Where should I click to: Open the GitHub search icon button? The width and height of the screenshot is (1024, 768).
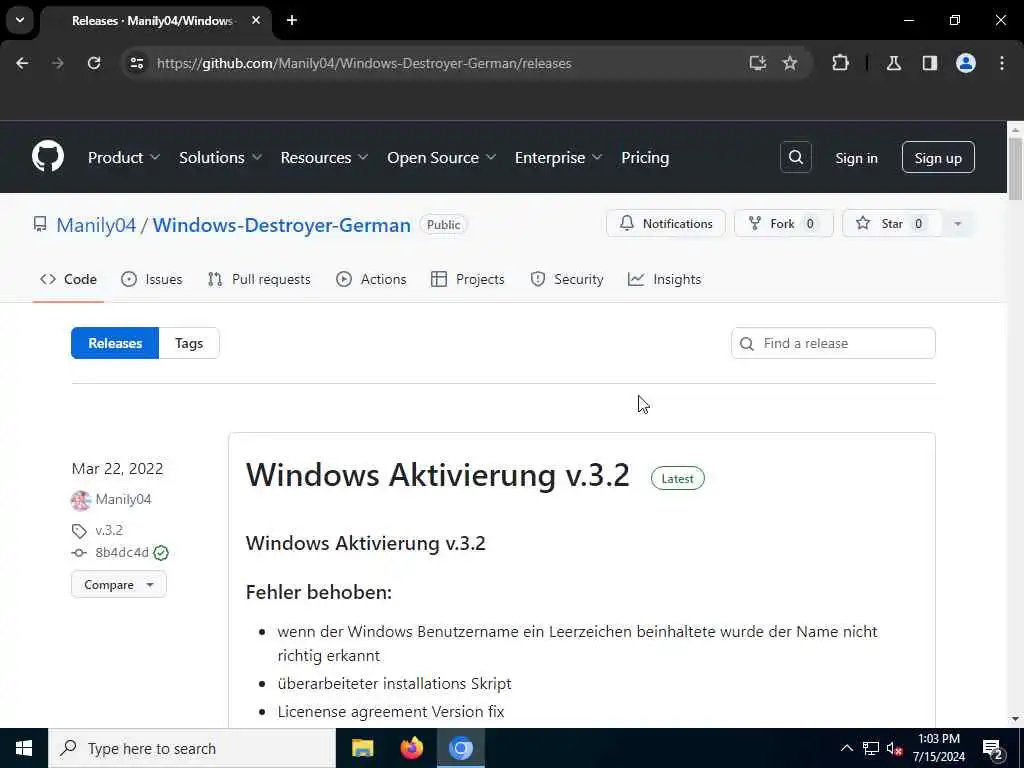click(795, 157)
